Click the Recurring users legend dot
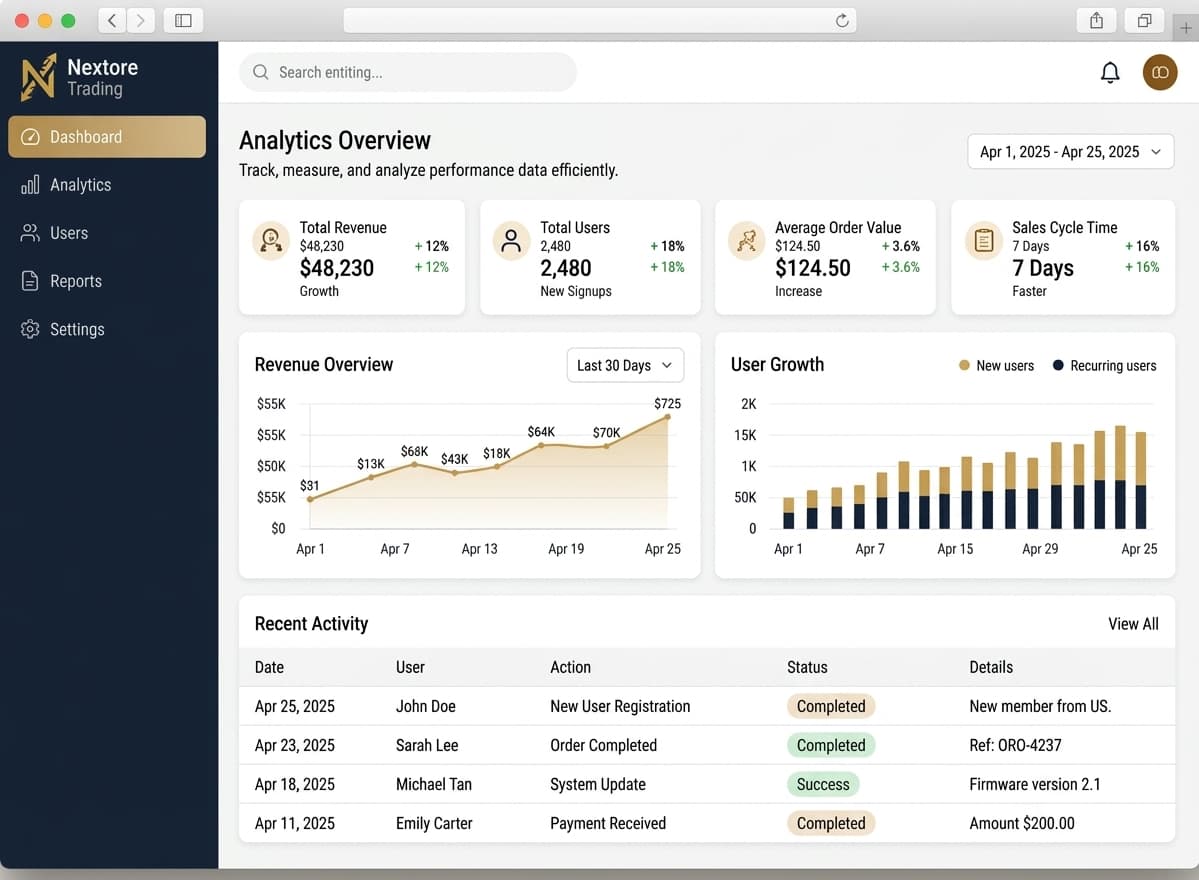The image size is (1199, 880). (1058, 365)
